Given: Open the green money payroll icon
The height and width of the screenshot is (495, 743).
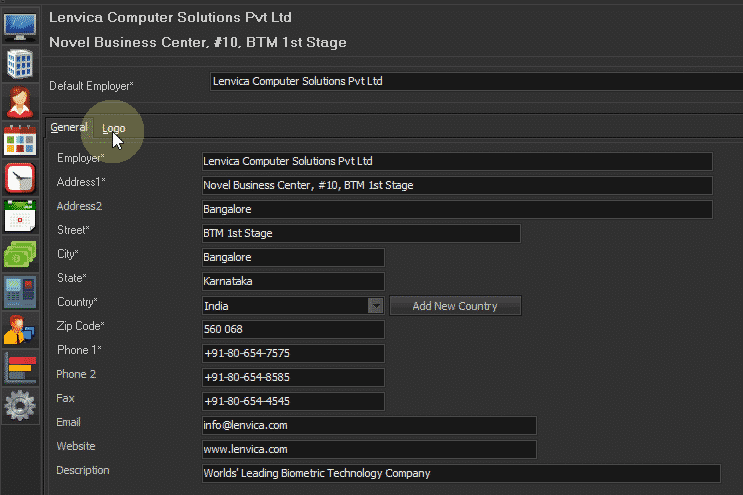Looking at the screenshot, I should [20, 254].
